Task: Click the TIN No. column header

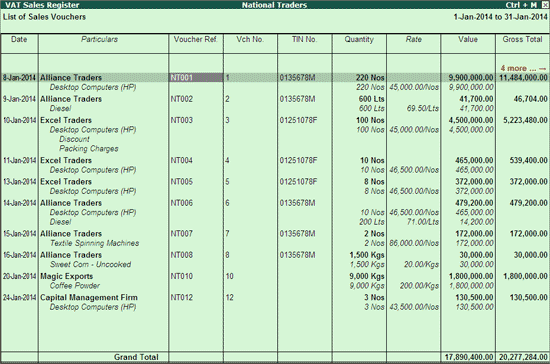Action: [304, 39]
